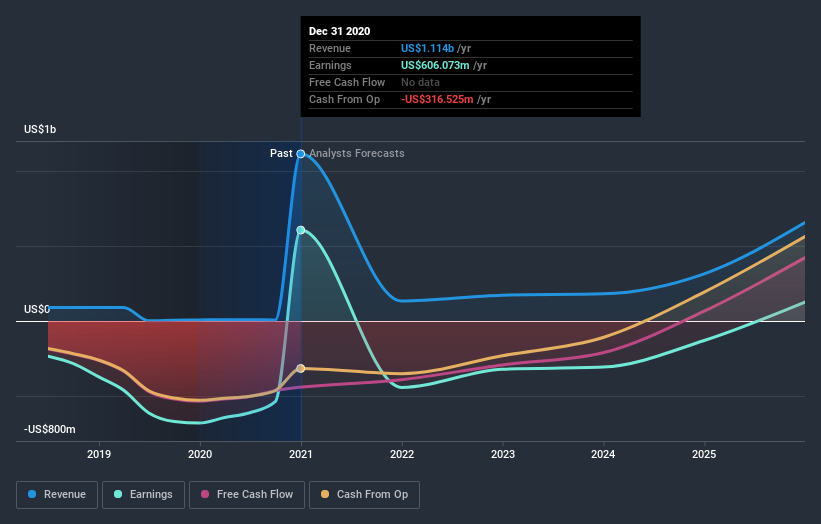The width and height of the screenshot is (821, 524).
Task: Click the 2023 x-axis label
Action: click(x=503, y=454)
